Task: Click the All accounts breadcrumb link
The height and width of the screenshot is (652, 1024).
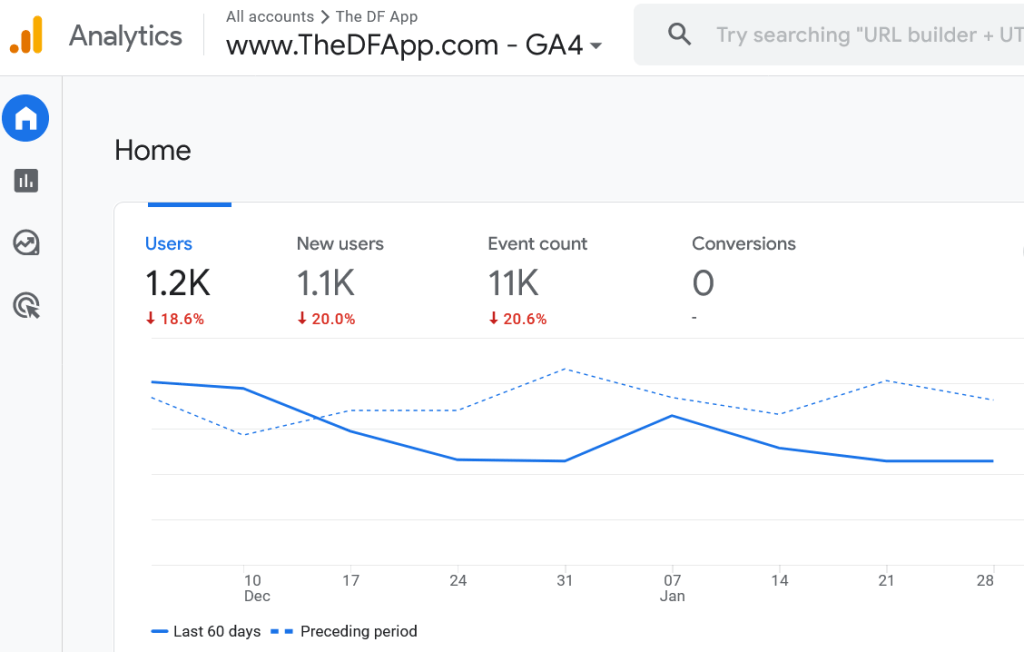Action: tap(269, 16)
